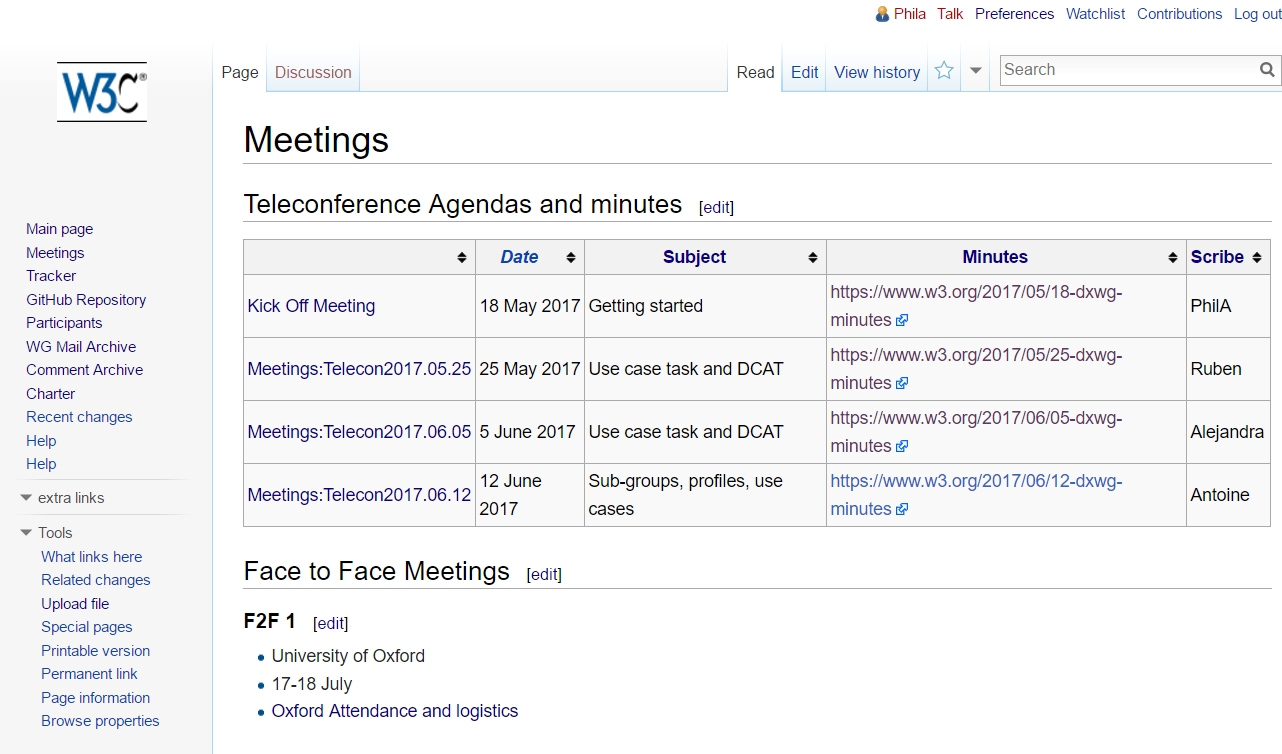Edit the Face to Face Meetings section
The image size is (1282, 754).
pyautogui.click(x=544, y=574)
